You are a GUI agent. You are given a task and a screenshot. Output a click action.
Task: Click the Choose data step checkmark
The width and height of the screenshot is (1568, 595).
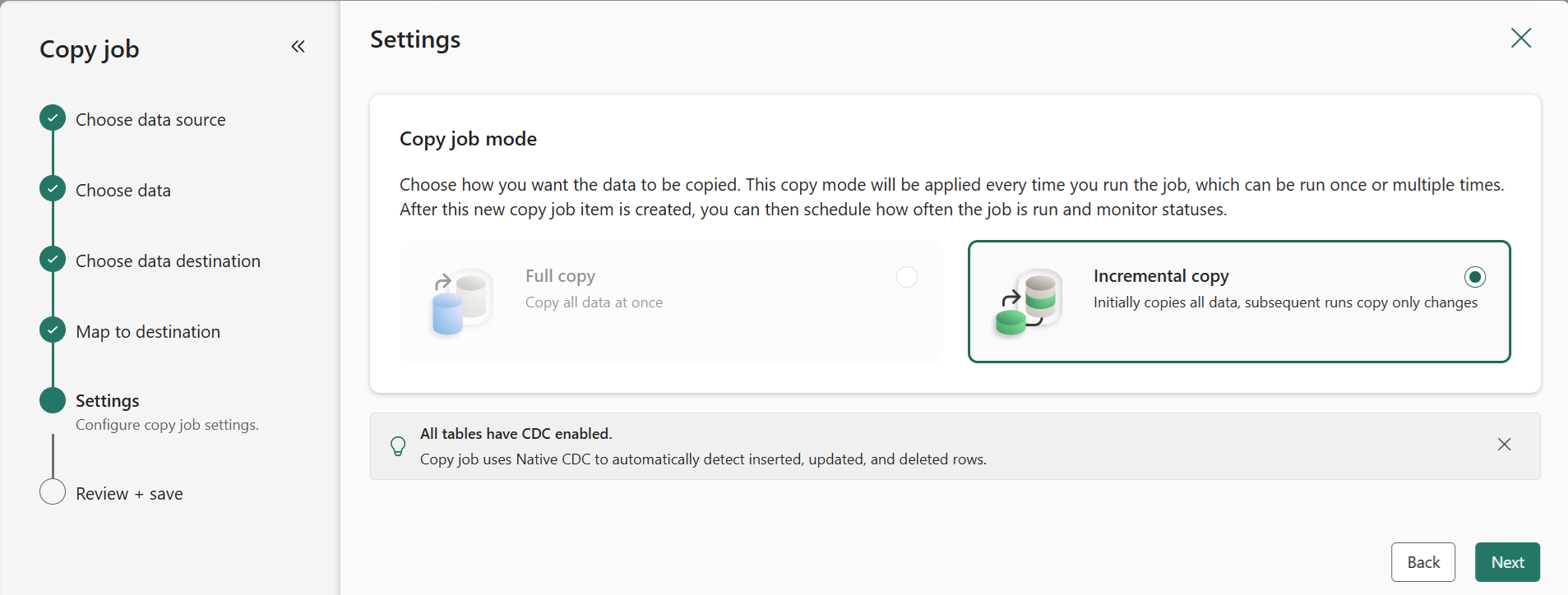point(53,189)
